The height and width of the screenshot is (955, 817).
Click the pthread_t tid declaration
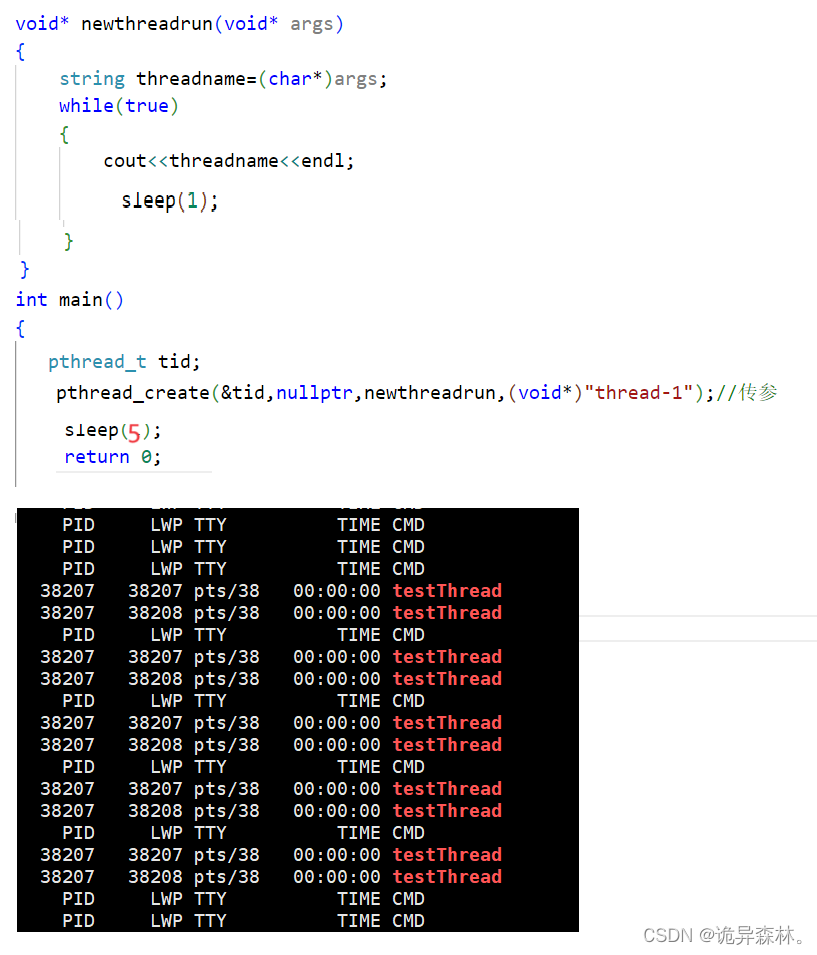124,362
